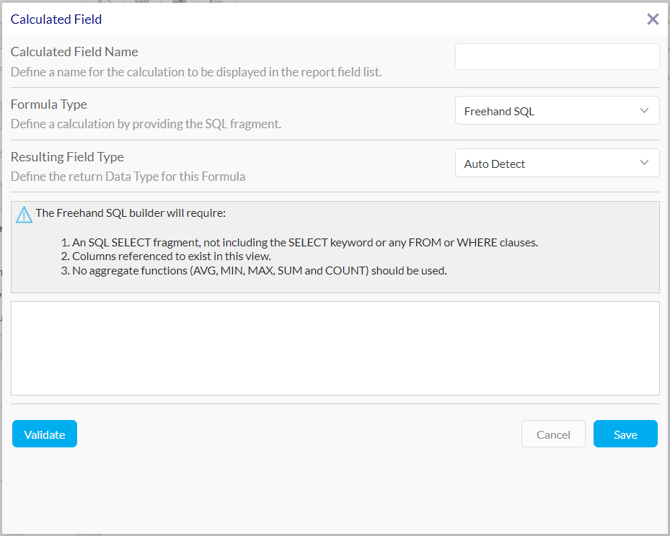Screen dimensions: 670x536
Task: Click inside the SQL fragment text area
Action: (x=335, y=348)
